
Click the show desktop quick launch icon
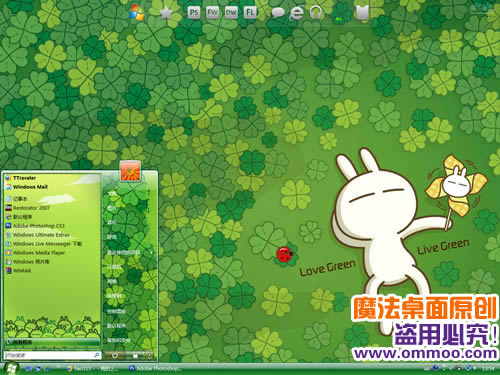click(29, 369)
